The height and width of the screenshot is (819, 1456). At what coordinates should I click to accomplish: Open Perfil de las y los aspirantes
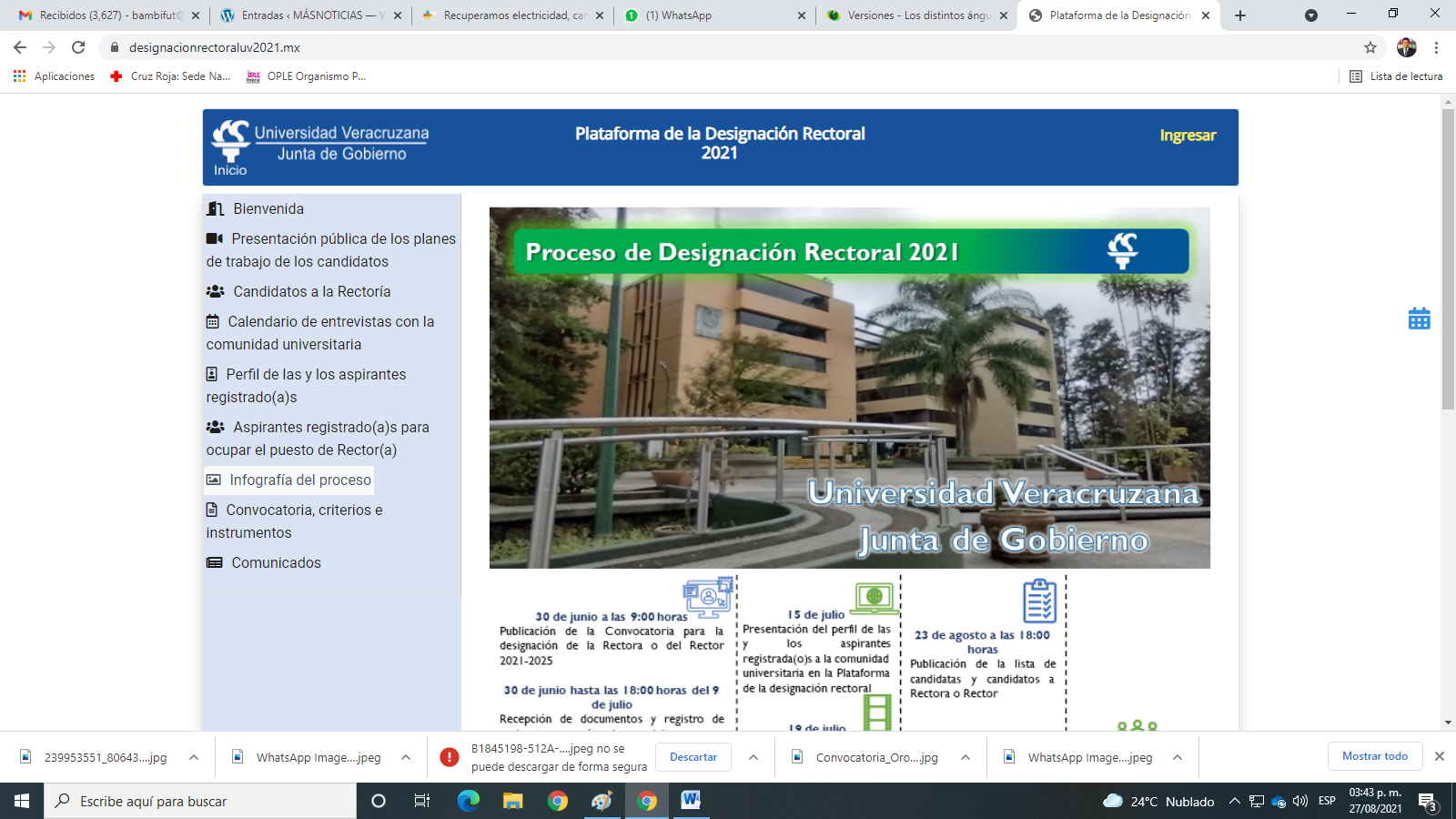[x=307, y=386]
